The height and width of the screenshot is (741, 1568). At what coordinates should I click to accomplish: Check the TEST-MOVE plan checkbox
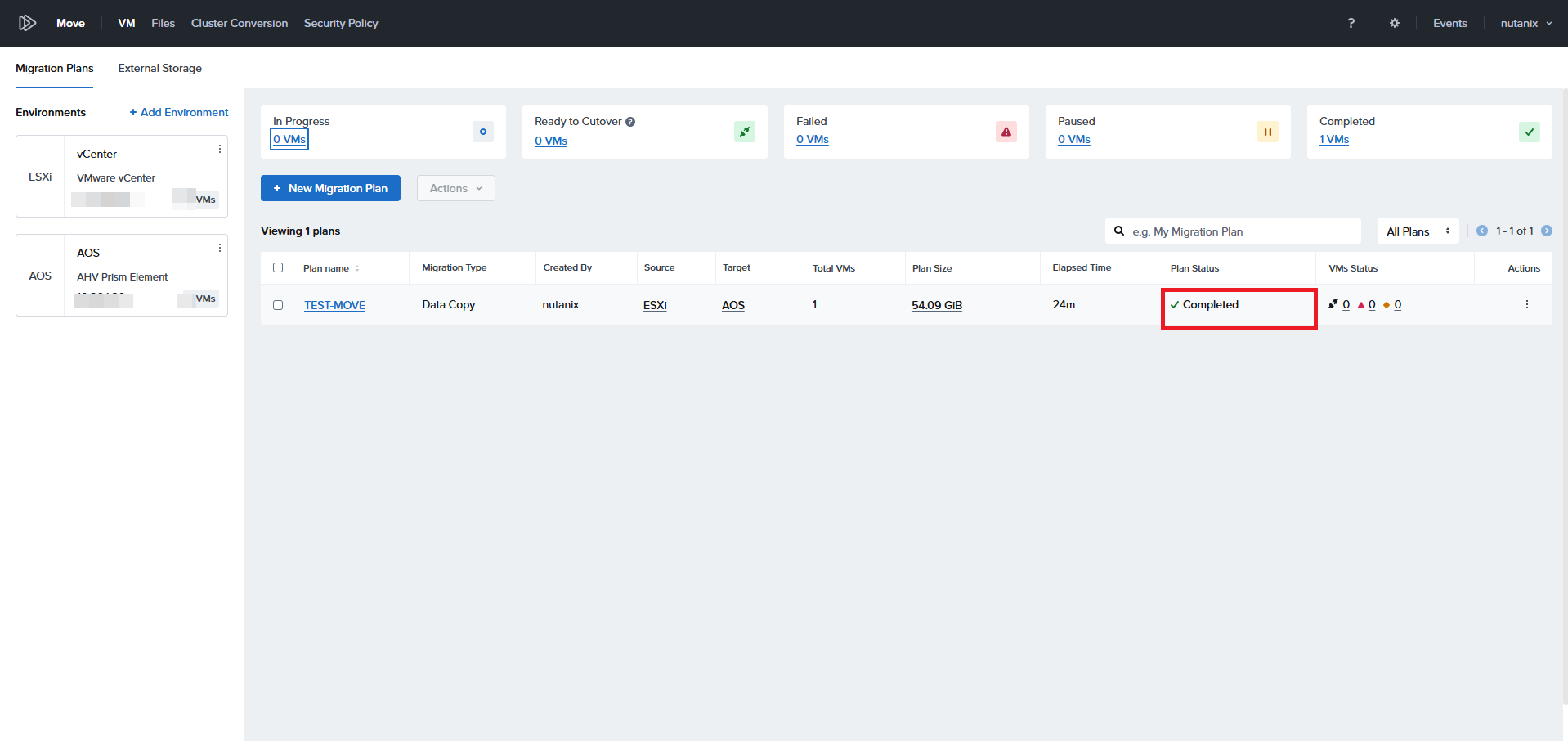278,305
